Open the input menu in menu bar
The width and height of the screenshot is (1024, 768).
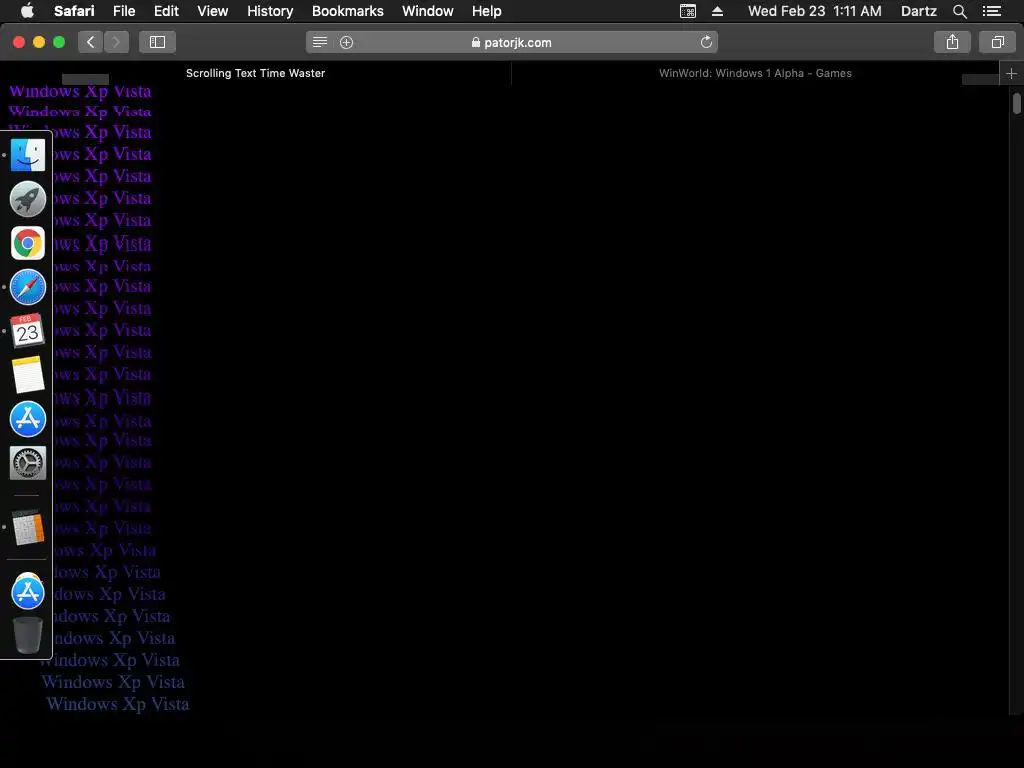point(688,11)
